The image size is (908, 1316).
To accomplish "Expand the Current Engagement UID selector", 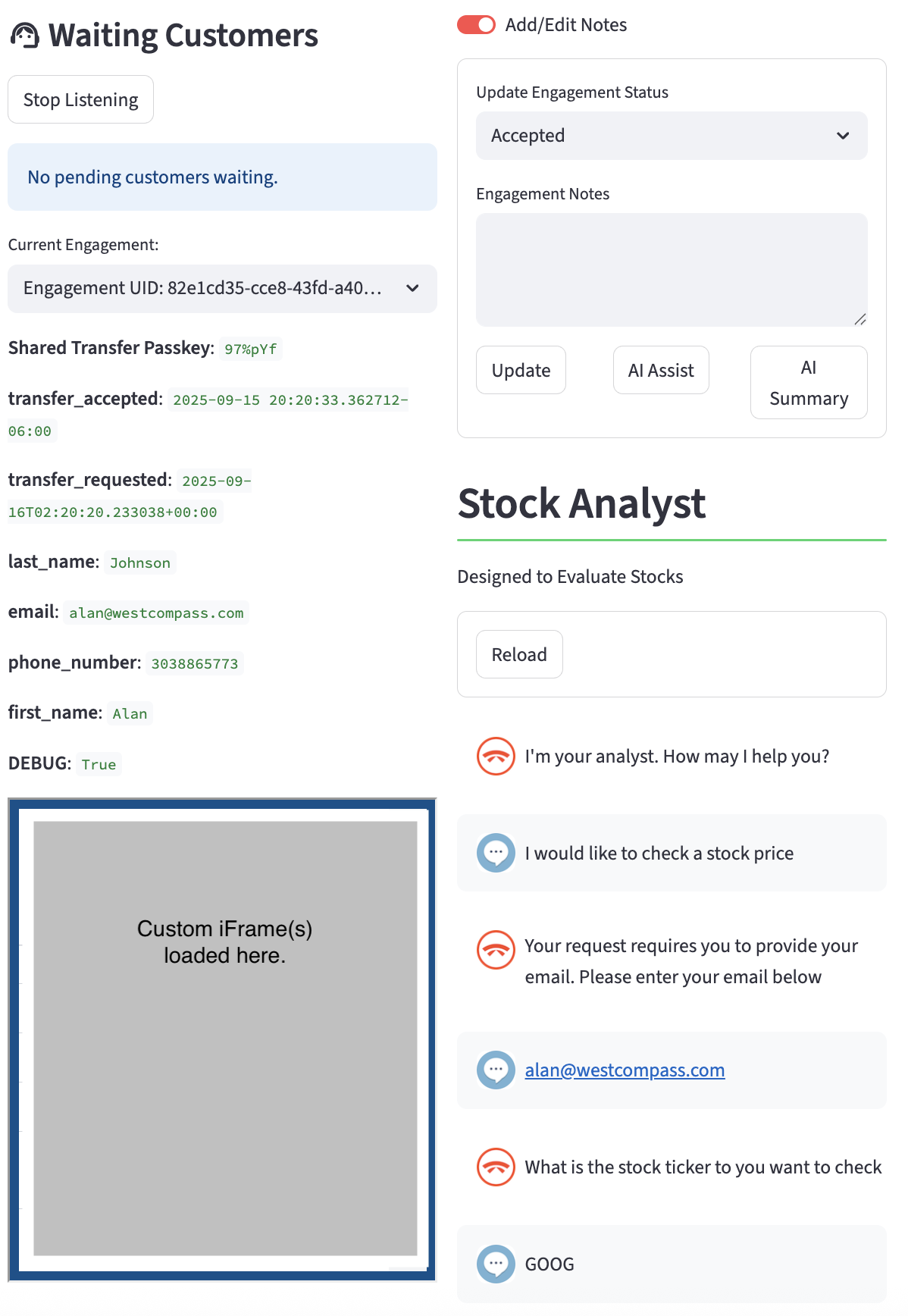I will tap(222, 289).
